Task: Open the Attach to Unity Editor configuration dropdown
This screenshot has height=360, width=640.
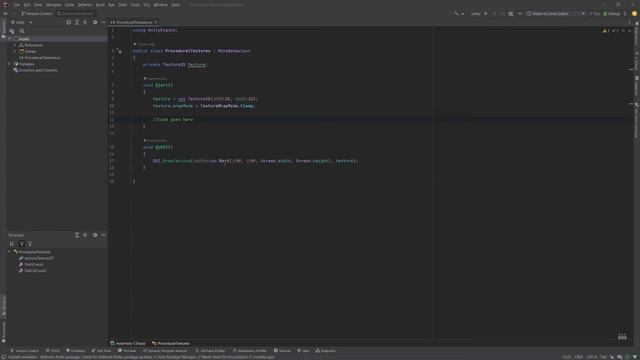Action: pyautogui.click(x=556, y=13)
